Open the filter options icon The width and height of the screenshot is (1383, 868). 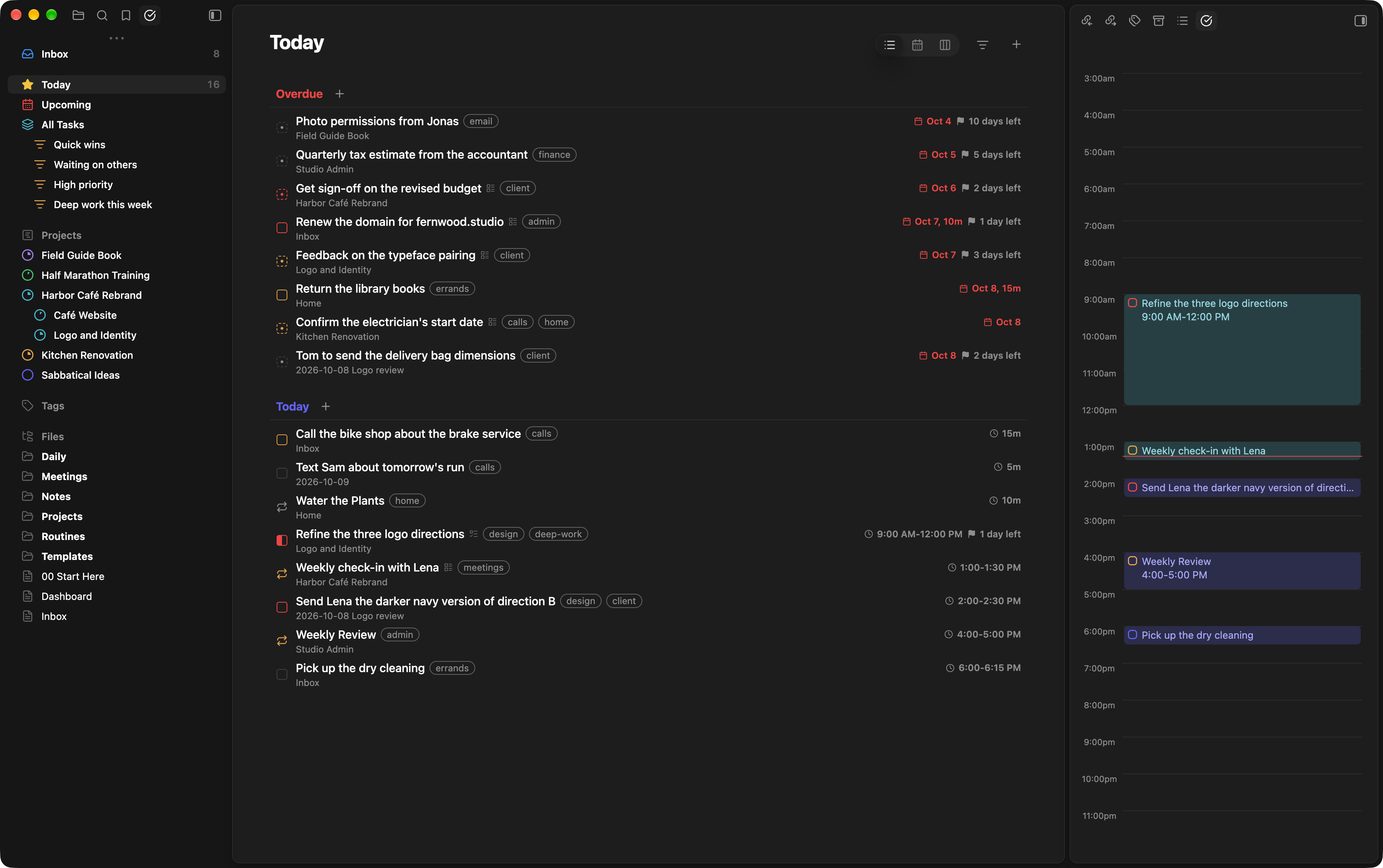(982, 45)
